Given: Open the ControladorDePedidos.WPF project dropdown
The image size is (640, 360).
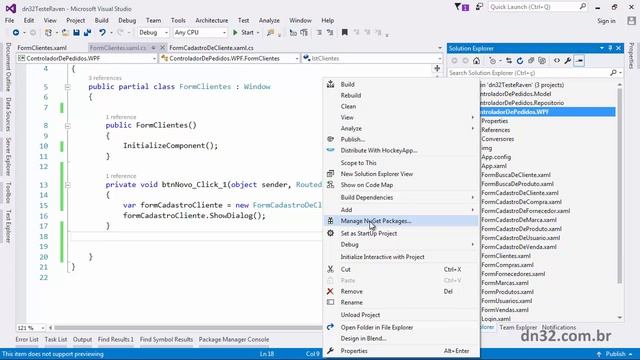Looking at the screenshot, I should [x=87, y=58].
